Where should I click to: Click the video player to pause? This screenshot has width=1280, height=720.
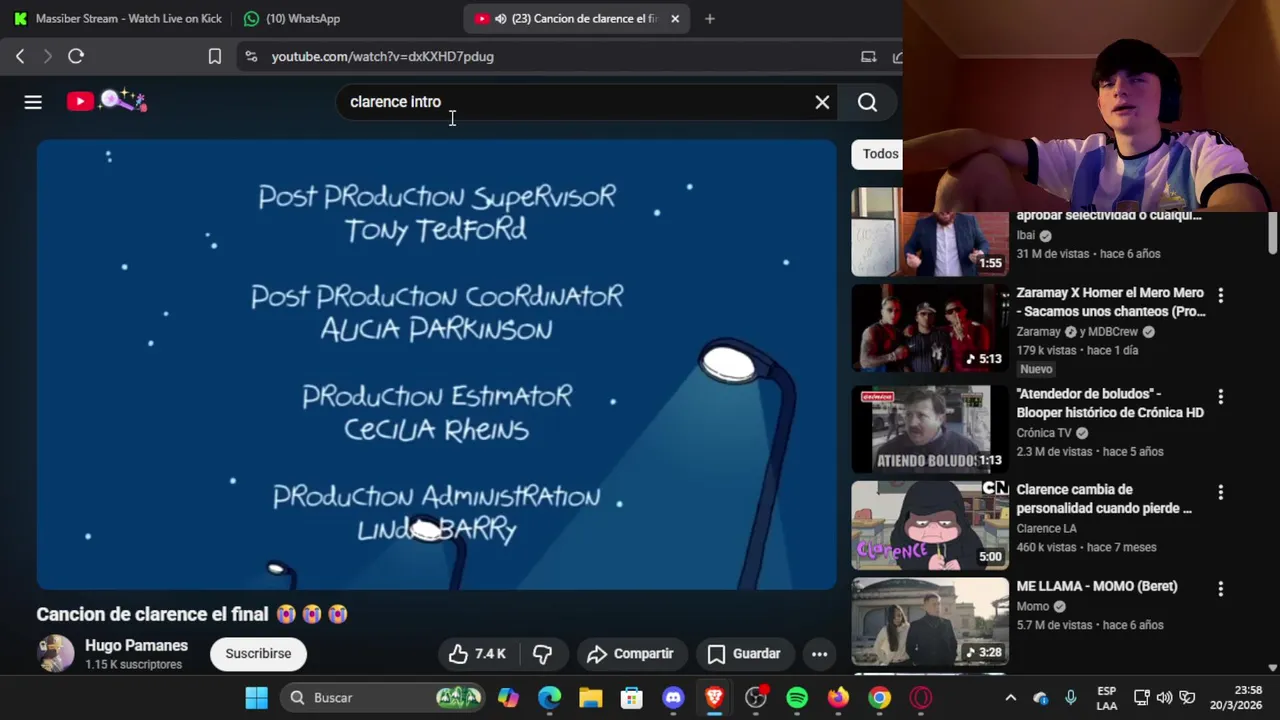pyautogui.click(x=437, y=364)
